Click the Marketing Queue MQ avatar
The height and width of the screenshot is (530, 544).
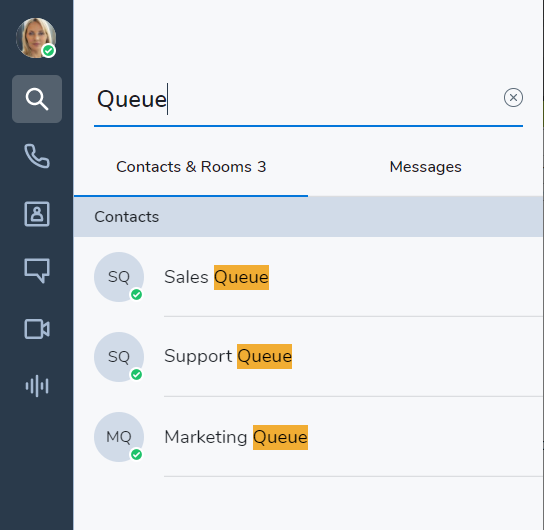[x=119, y=437]
